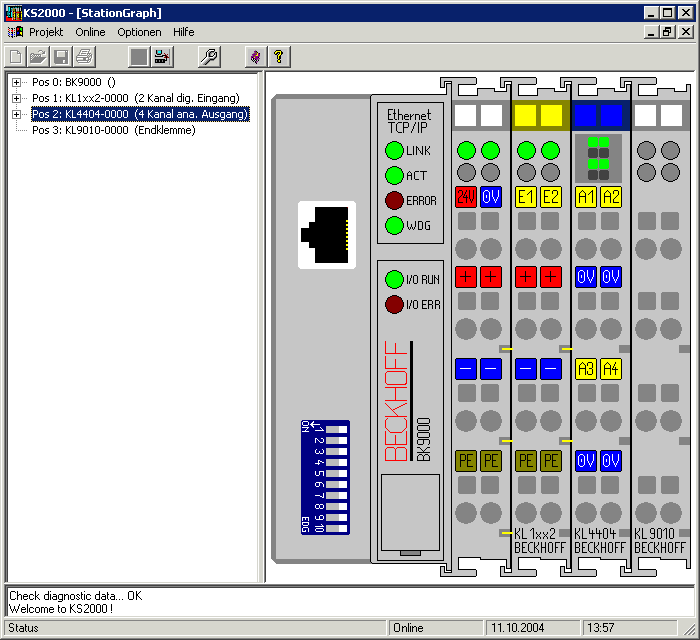This screenshot has width=700, height=640.
Task: Toggle DIP switch 3 on address block
Action: pos(336,451)
